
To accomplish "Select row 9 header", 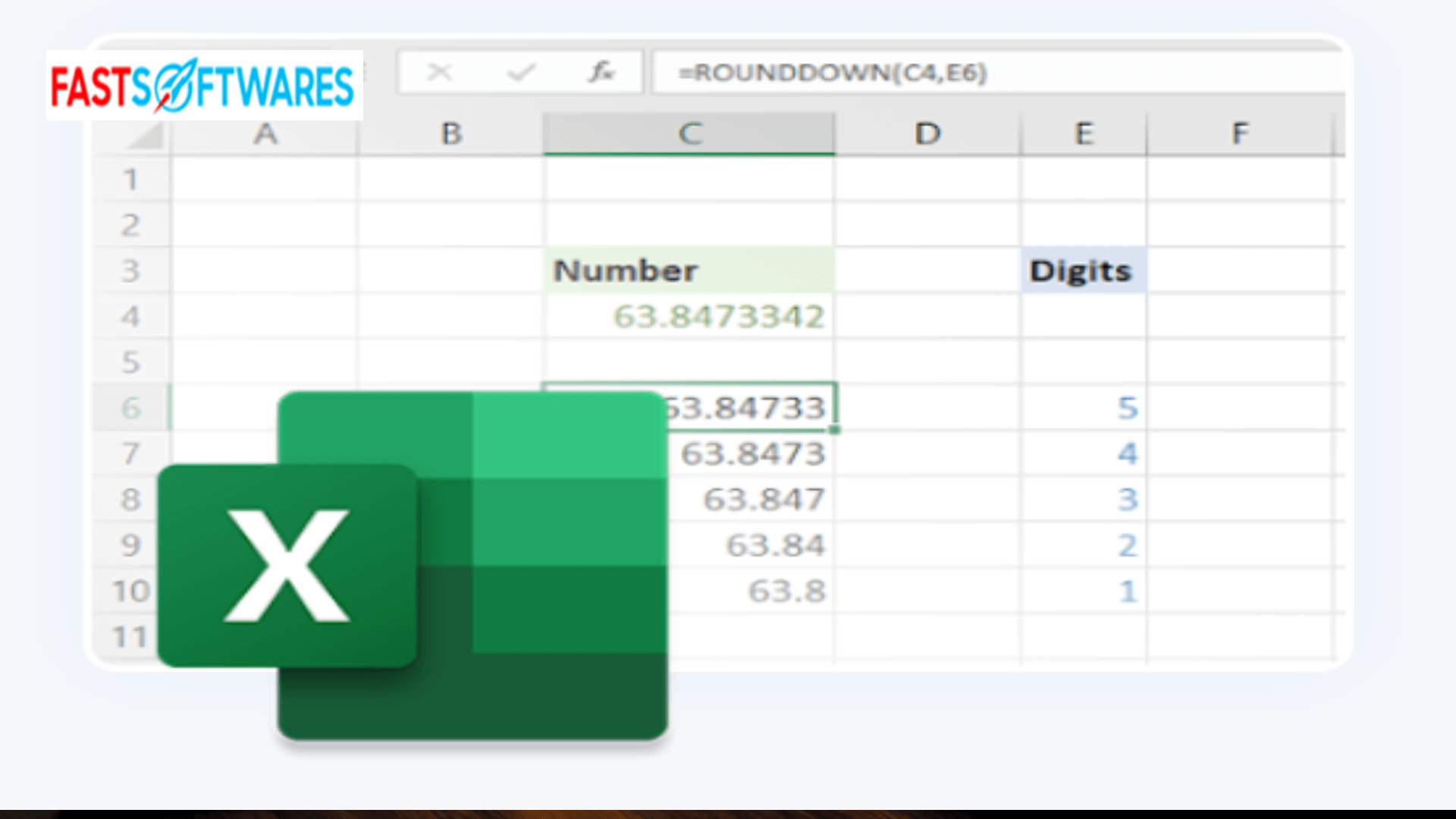I will pyautogui.click(x=130, y=545).
